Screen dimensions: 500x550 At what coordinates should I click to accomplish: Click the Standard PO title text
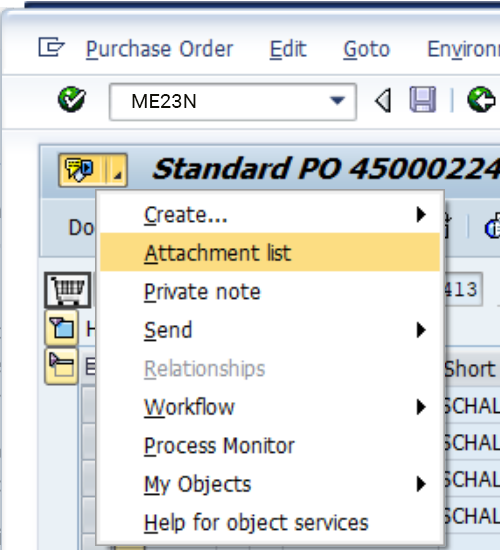coord(326,169)
